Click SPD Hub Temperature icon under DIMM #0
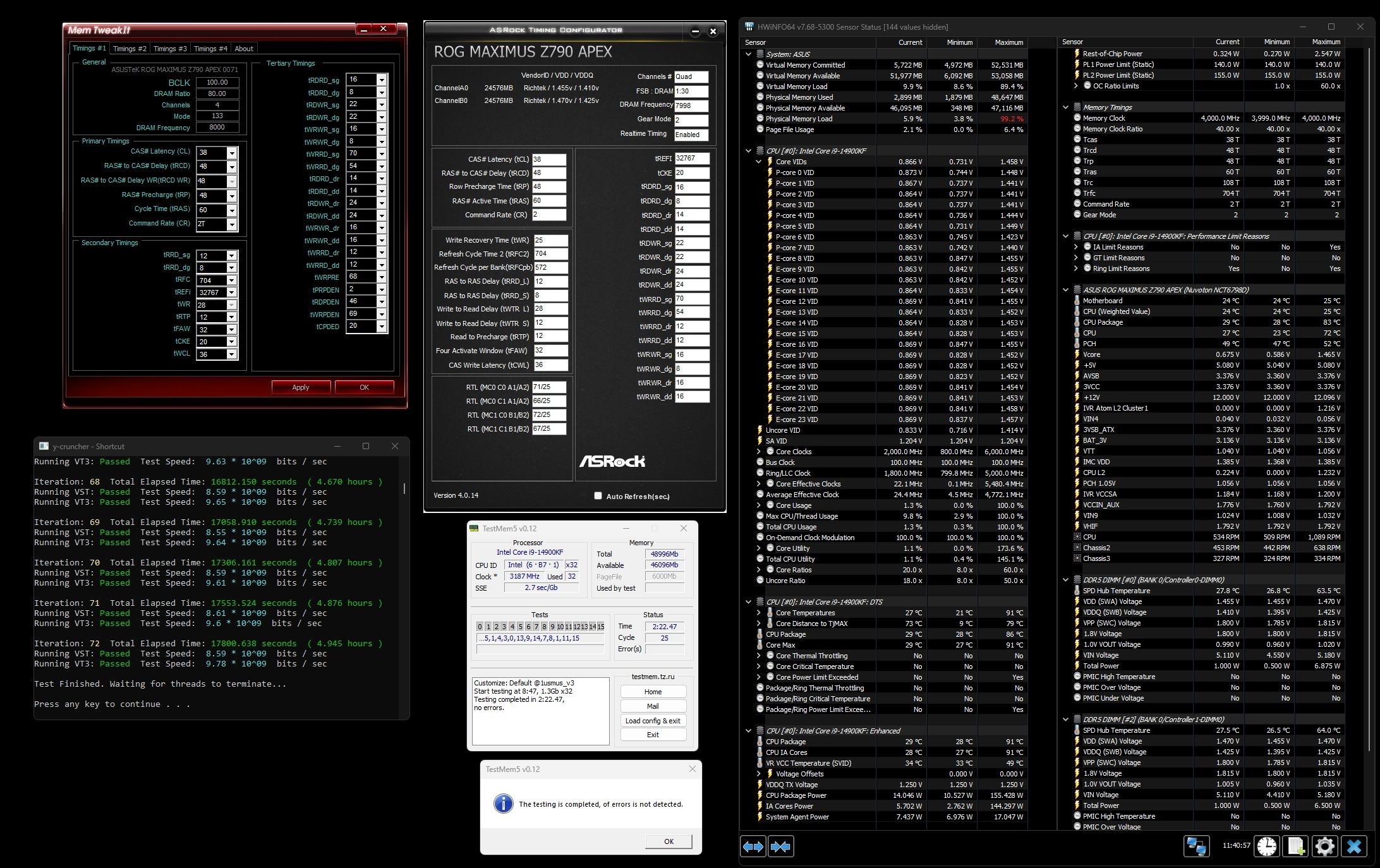This screenshot has height=868, width=1380. (1077, 591)
